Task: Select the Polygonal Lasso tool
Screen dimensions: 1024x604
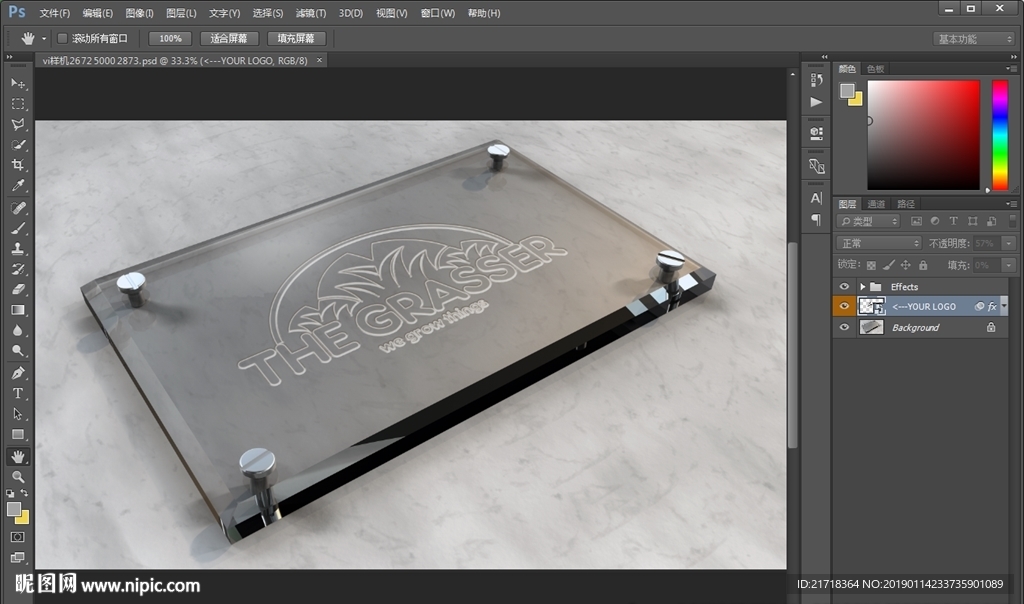Action: [x=18, y=124]
